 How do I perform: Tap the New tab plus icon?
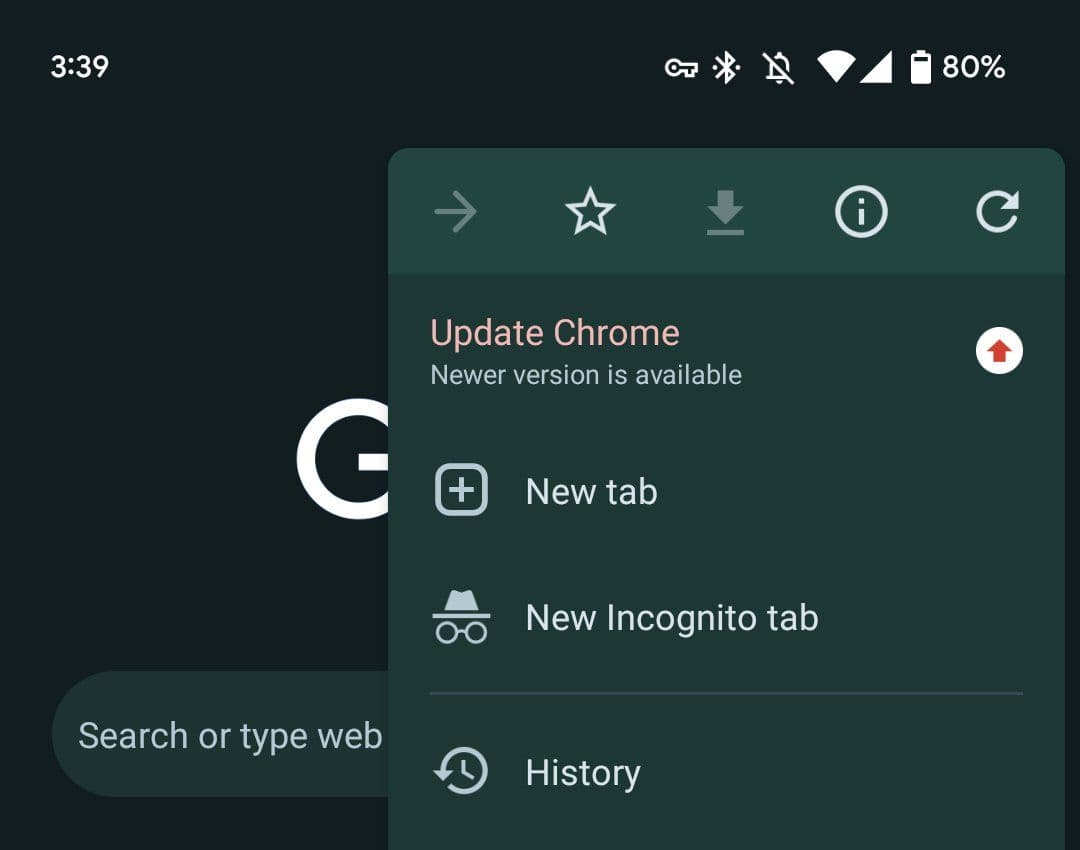(x=460, y=490)
